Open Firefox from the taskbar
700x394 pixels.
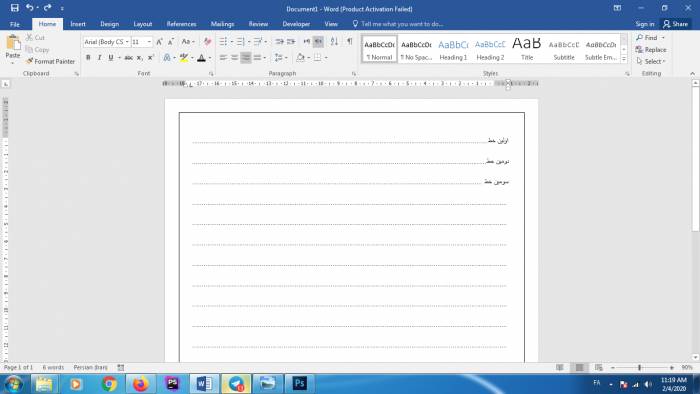(141, 384)
